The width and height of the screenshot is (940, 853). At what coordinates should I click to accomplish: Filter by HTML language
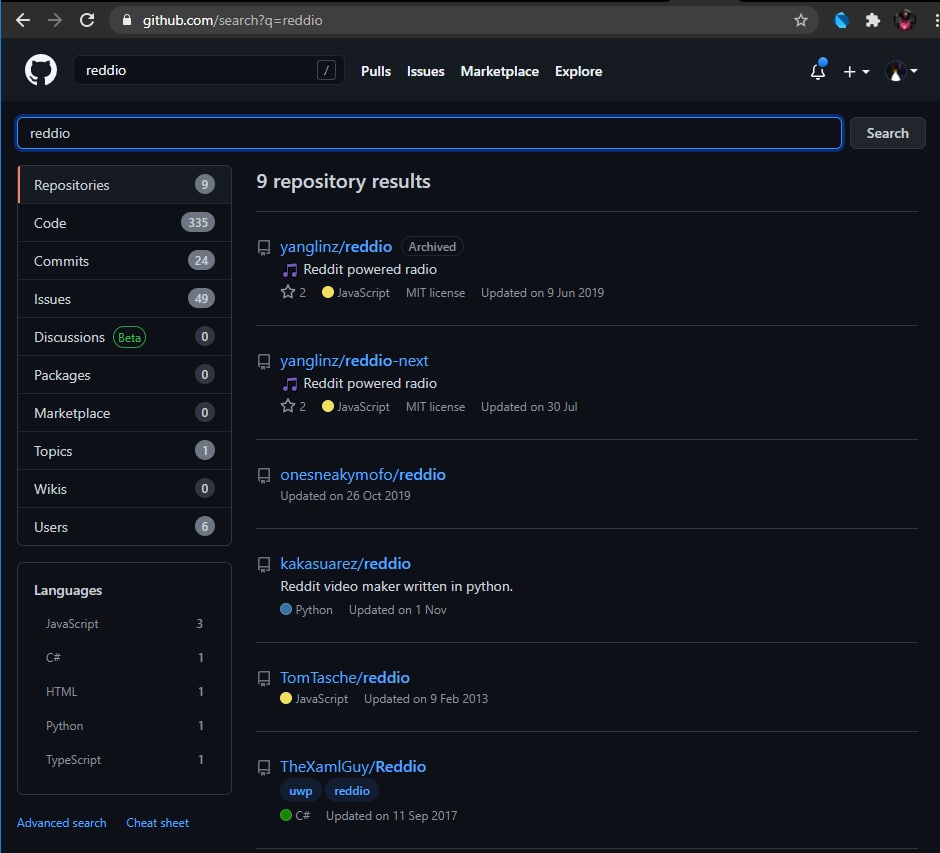pyautogui.click(x=124, y=691)
